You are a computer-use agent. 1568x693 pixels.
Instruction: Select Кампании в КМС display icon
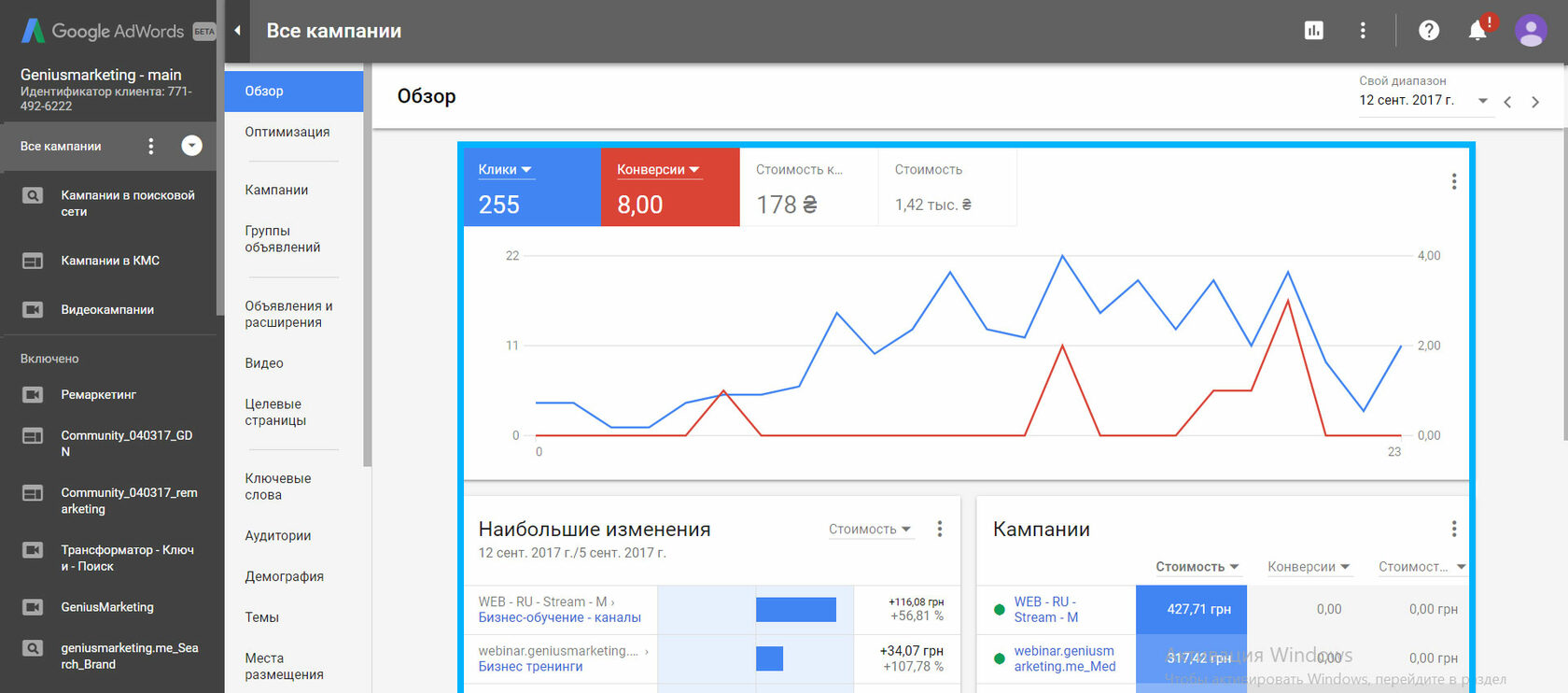33,261
